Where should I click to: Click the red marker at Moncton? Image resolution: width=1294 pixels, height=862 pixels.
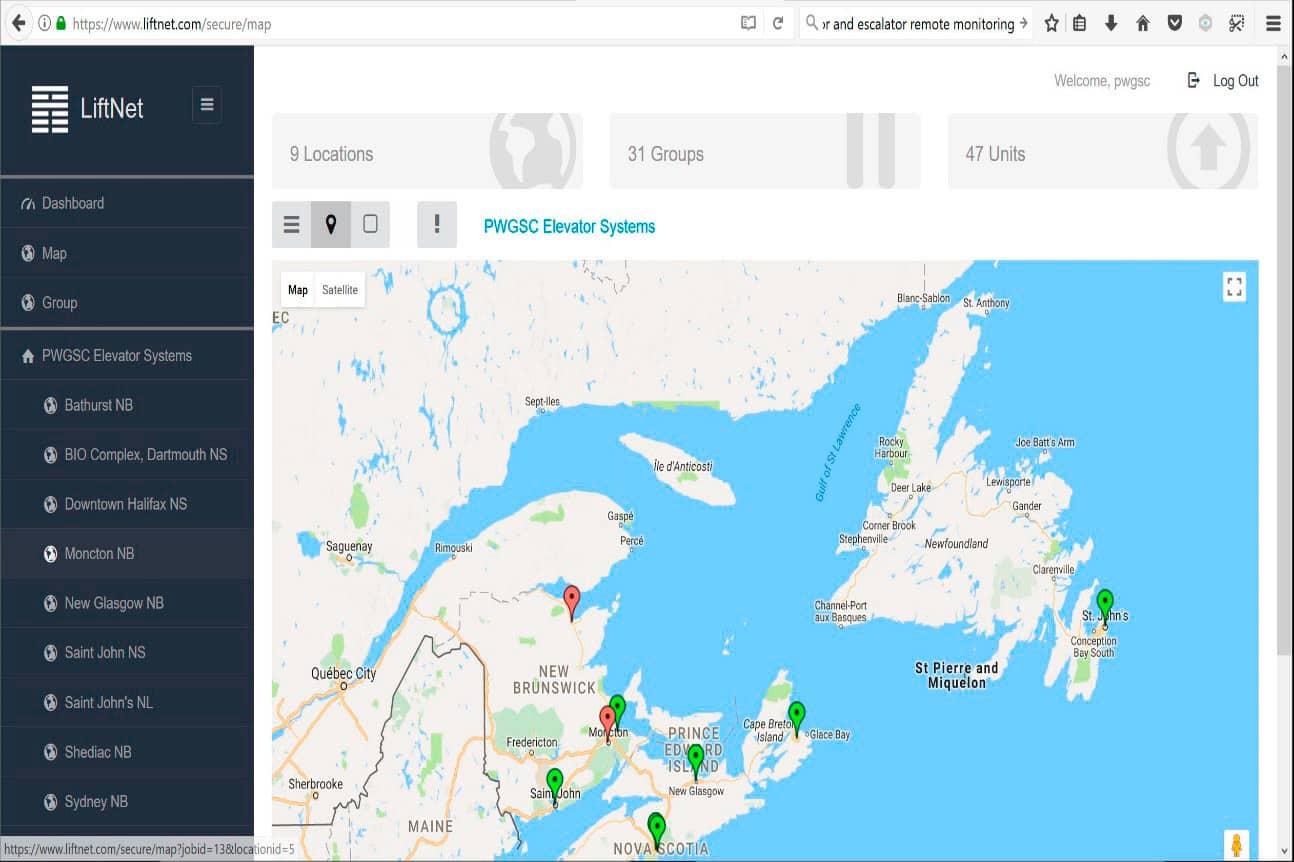(x=607, y=723)
